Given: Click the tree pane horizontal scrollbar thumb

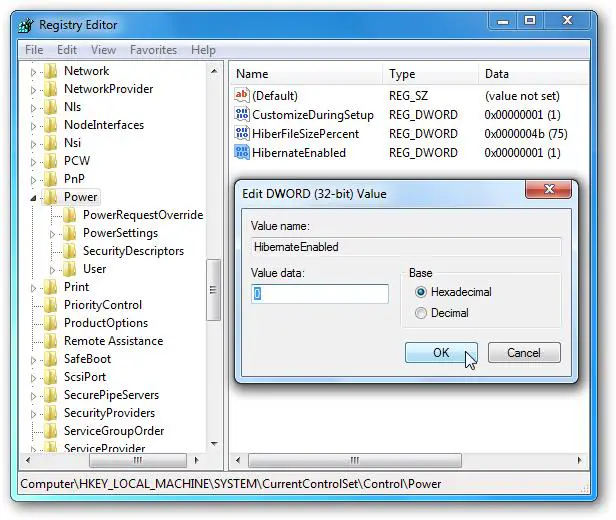Looking at the screenshot, I should [138, 460].
